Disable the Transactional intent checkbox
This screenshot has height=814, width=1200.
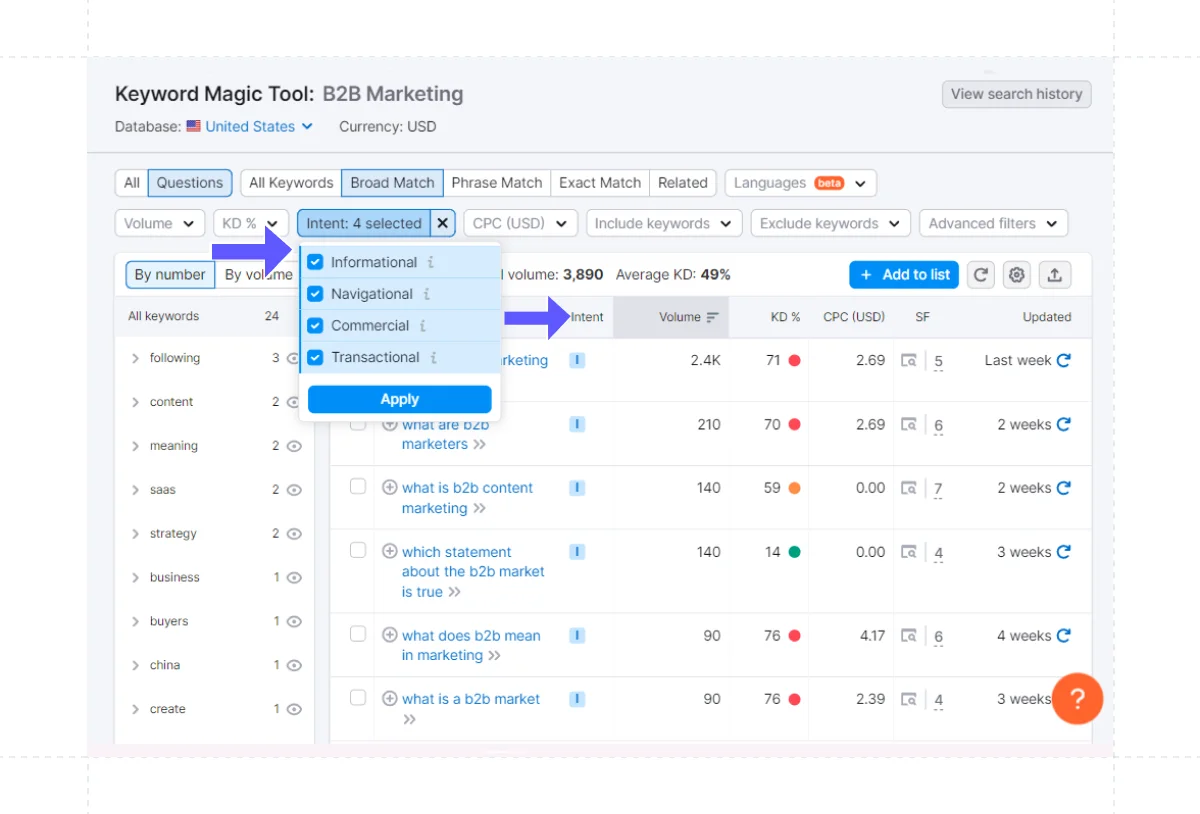(315, 357)
